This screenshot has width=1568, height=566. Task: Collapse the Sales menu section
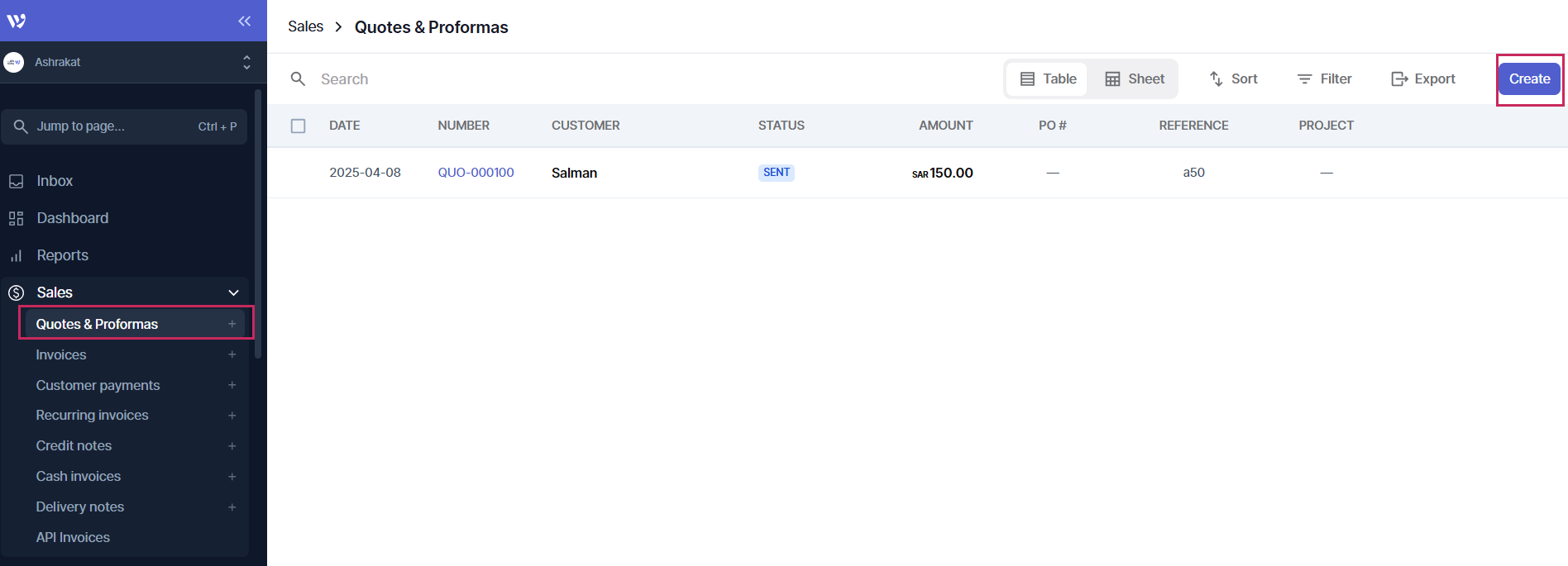click(233, 293)
